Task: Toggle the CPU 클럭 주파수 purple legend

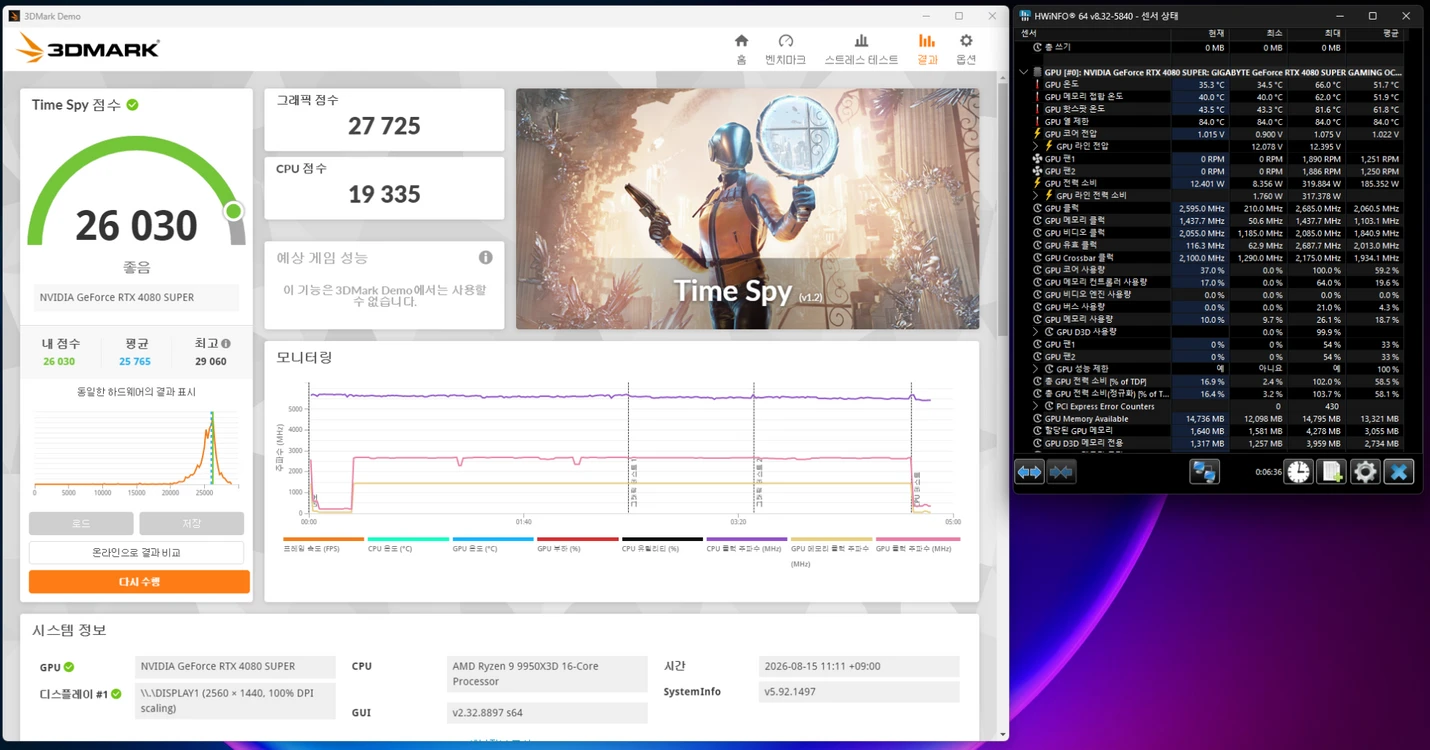Action: tap(747, 539)
